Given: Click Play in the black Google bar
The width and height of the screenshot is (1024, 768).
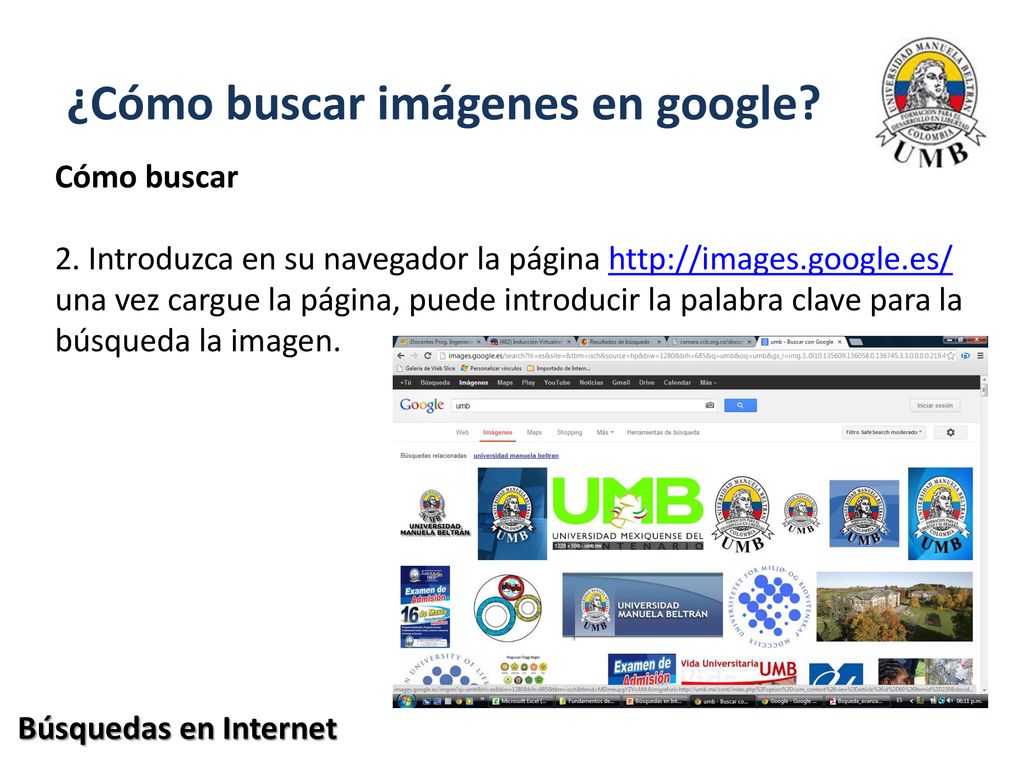Looking at the screenshot, I should [528, 383].
